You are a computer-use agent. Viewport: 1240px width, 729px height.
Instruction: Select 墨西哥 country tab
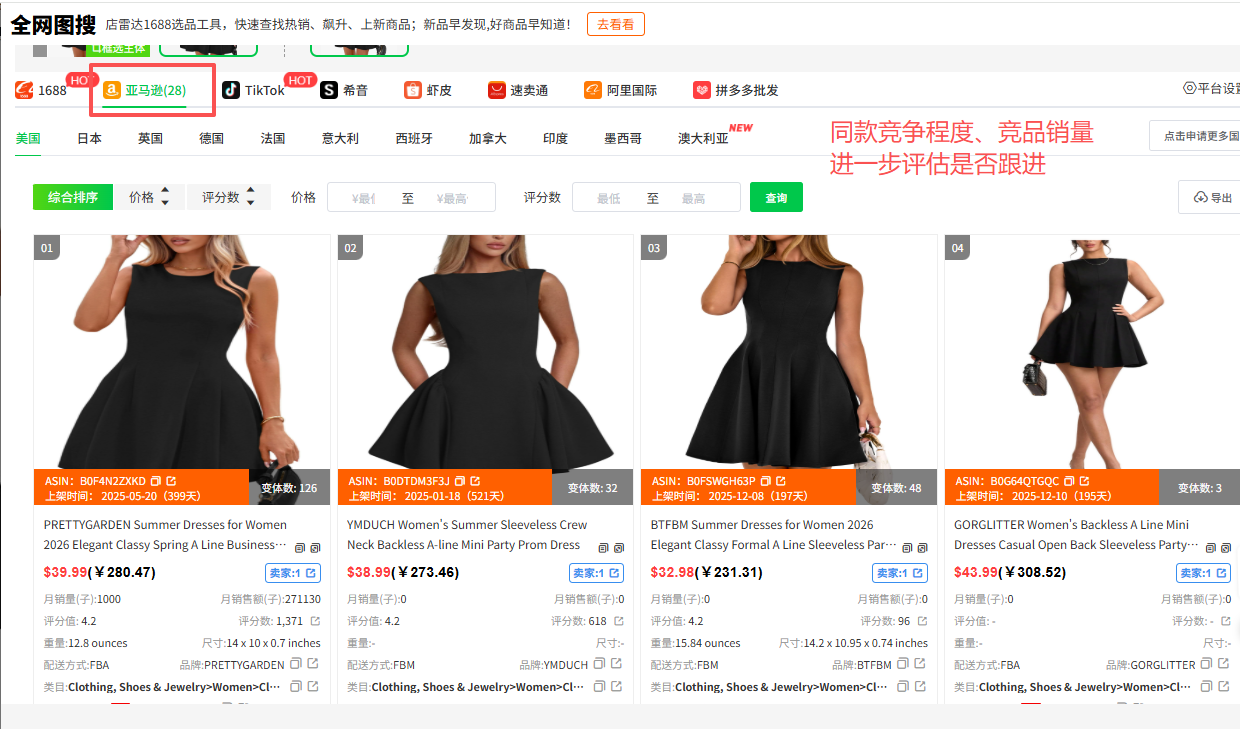pyautogui.click(x=623, y=138)
